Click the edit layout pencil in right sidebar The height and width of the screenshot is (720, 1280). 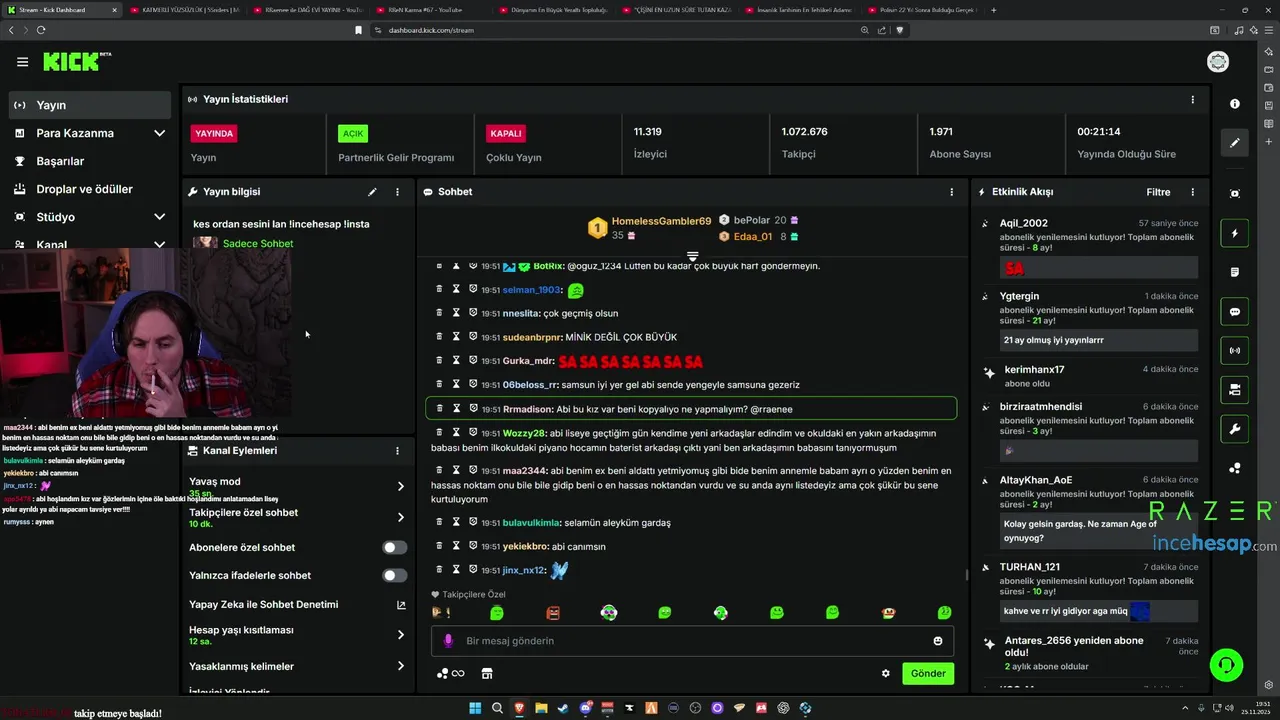click(x=1235, y=143)
